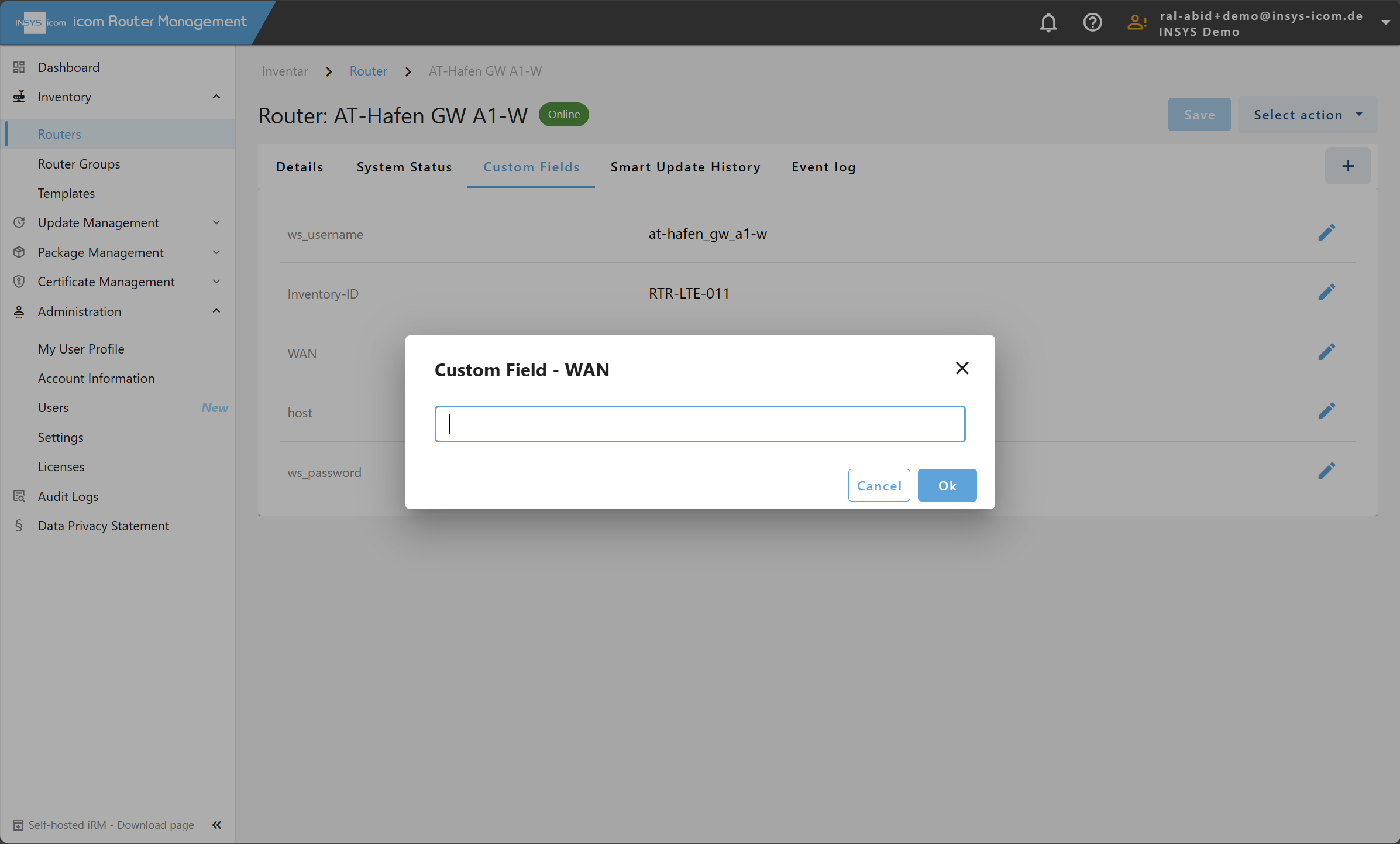Expand Package Management menu

pyautogui.click(x=216, y=252)
